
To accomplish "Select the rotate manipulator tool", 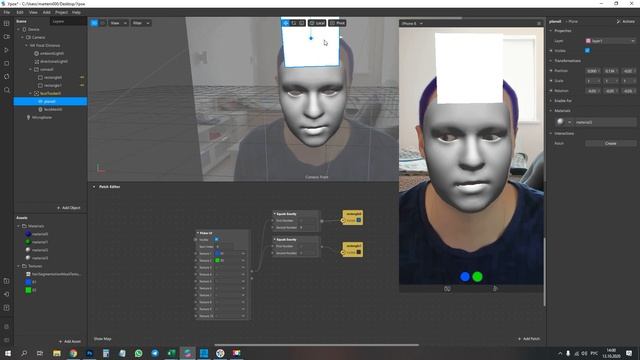I will (x=294, y=23).
